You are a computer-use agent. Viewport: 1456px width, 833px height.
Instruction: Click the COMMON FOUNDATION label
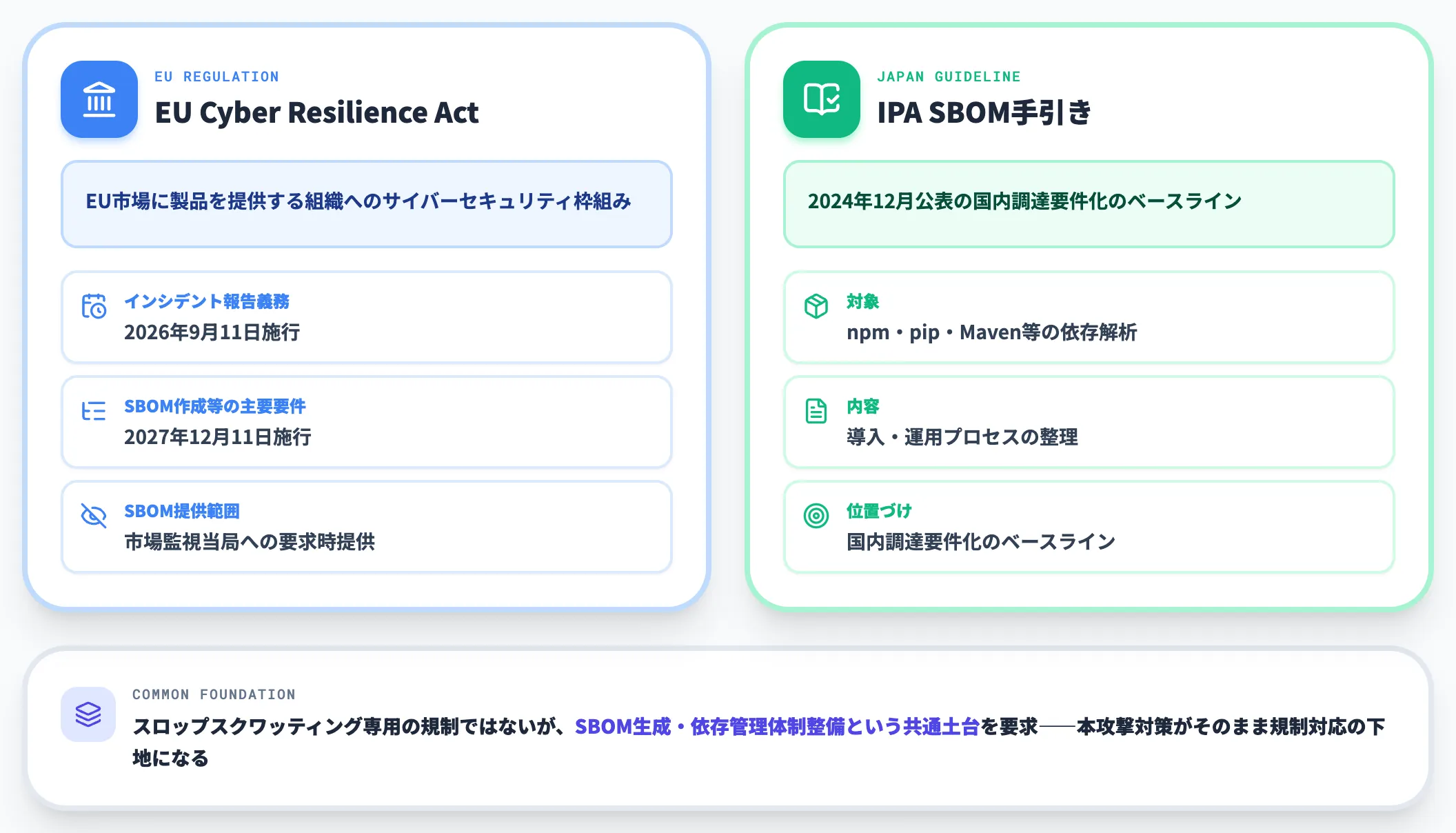pyautogui.click(x=214, y=694)
